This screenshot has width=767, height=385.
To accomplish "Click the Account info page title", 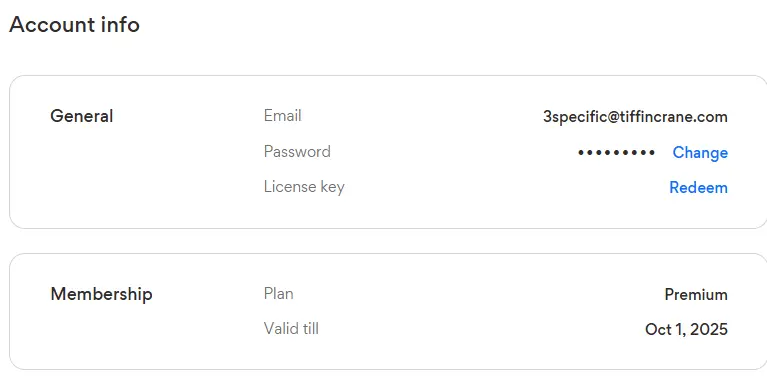I will coord(74,24).
